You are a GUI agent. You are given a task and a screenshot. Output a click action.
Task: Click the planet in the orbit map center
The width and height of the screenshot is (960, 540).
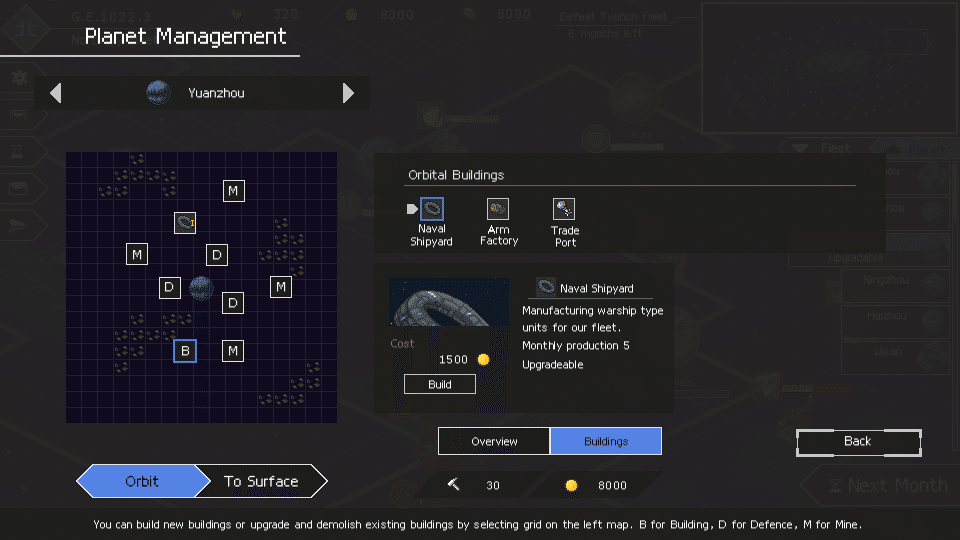click(201, 288)
